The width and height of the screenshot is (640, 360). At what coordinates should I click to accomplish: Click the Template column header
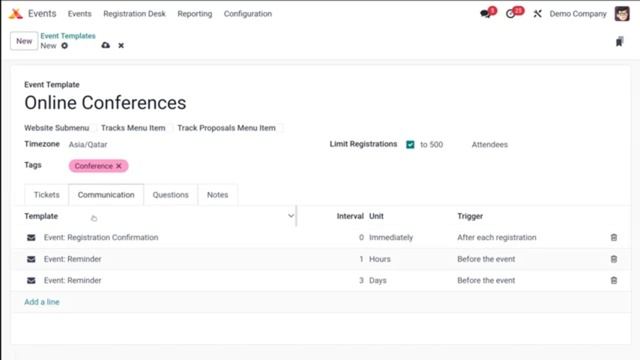pos(41,216)
